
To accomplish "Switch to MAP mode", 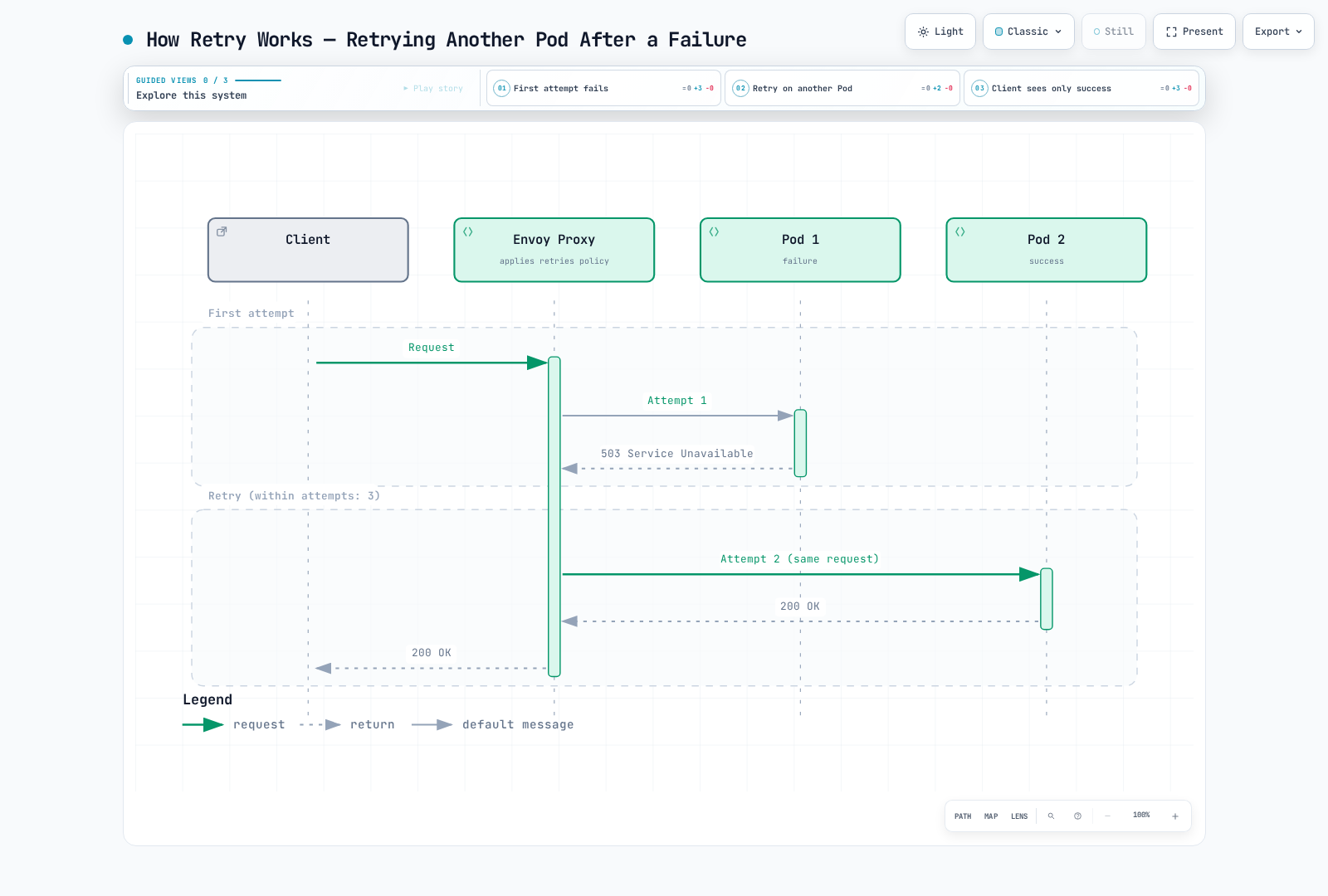I will point(991,816).
